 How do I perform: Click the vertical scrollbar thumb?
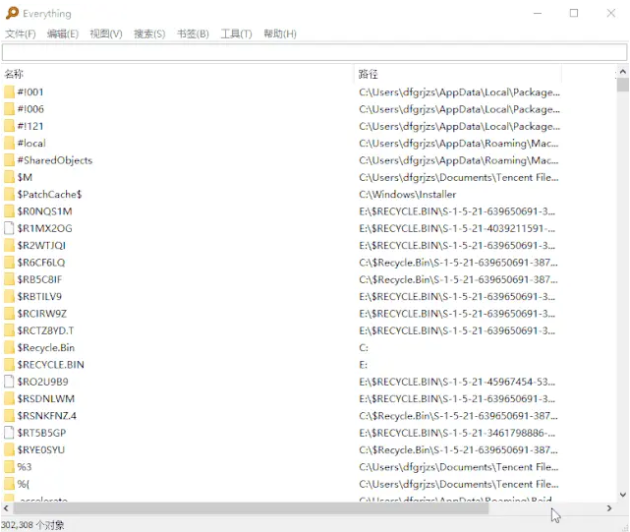coord(623,85)
